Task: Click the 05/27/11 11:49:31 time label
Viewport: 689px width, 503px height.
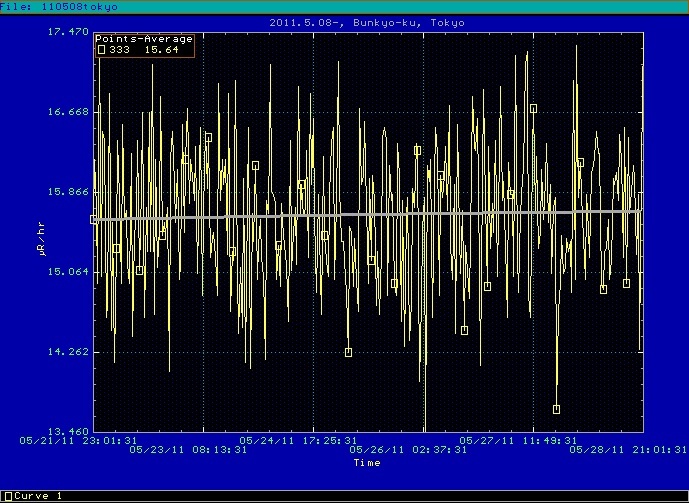Action: 518,439
